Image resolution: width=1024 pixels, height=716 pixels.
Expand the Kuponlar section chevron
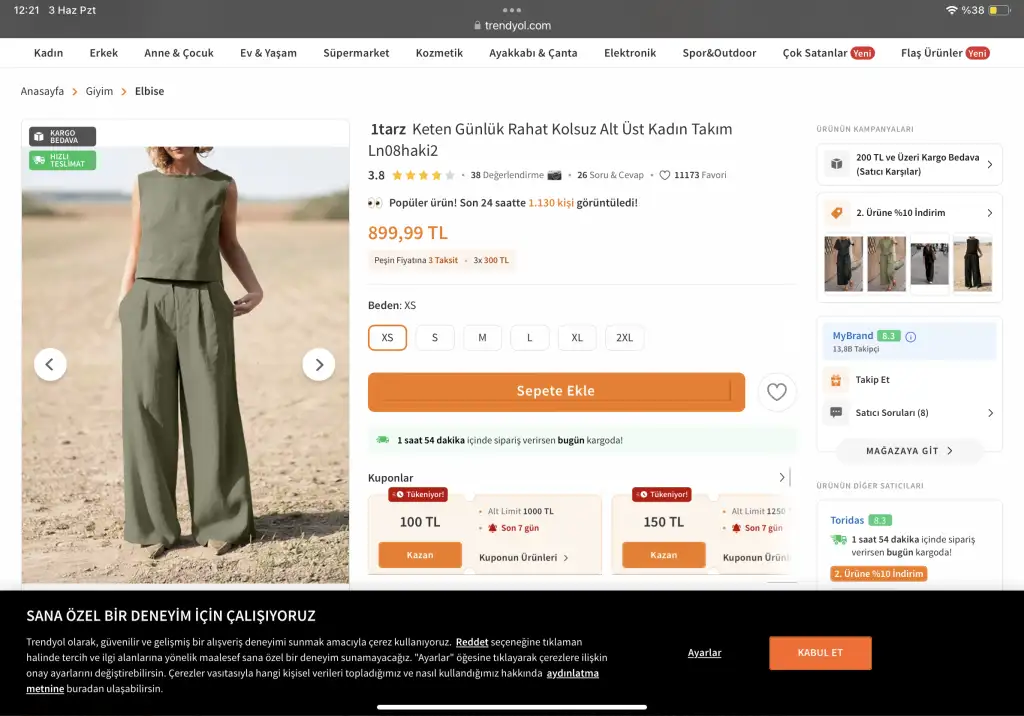pyautogui.click(x=782, y=478)
